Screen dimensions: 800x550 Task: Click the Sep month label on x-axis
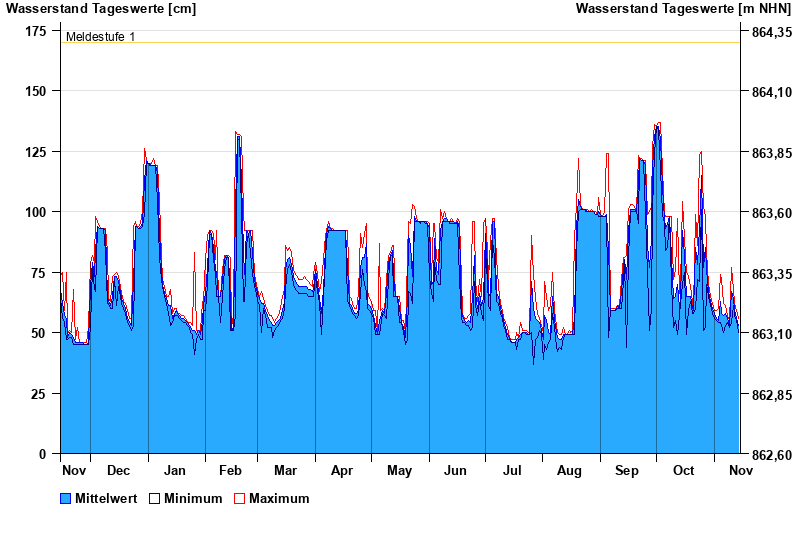[627, 470]
